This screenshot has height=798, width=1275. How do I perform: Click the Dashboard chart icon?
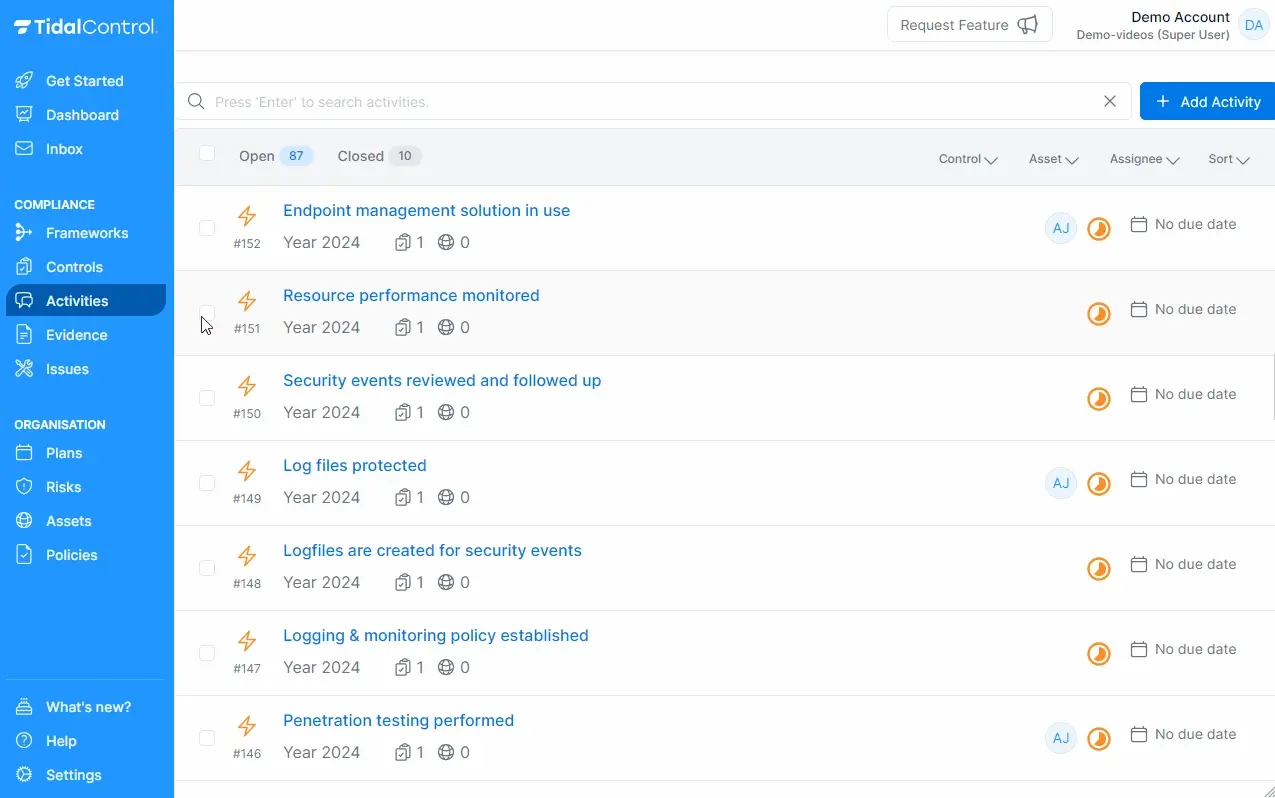click(24, 115)
